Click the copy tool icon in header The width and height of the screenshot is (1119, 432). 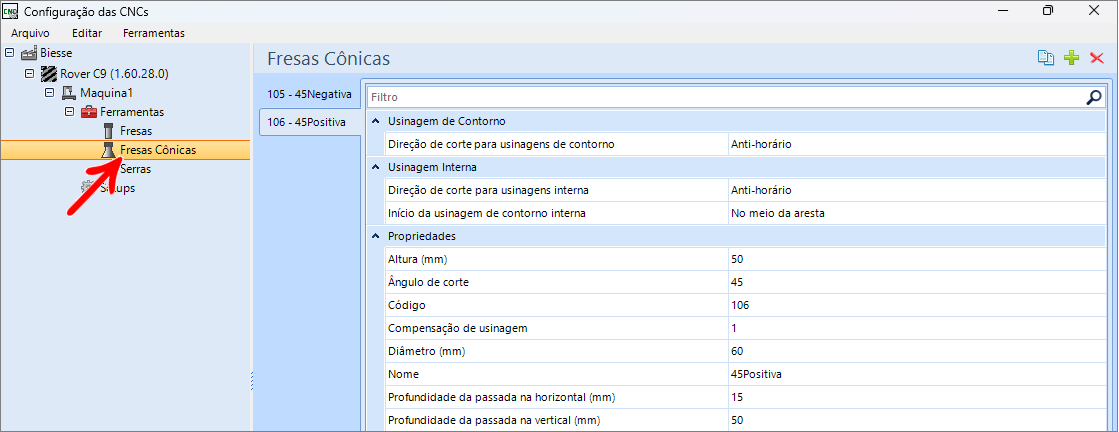(x=1045, y=58)
